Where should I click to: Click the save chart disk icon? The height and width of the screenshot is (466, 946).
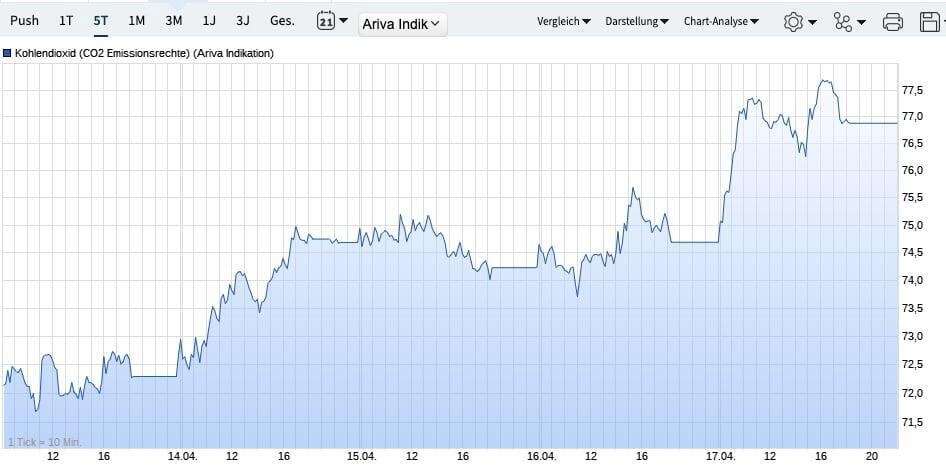tap(931, 21)
